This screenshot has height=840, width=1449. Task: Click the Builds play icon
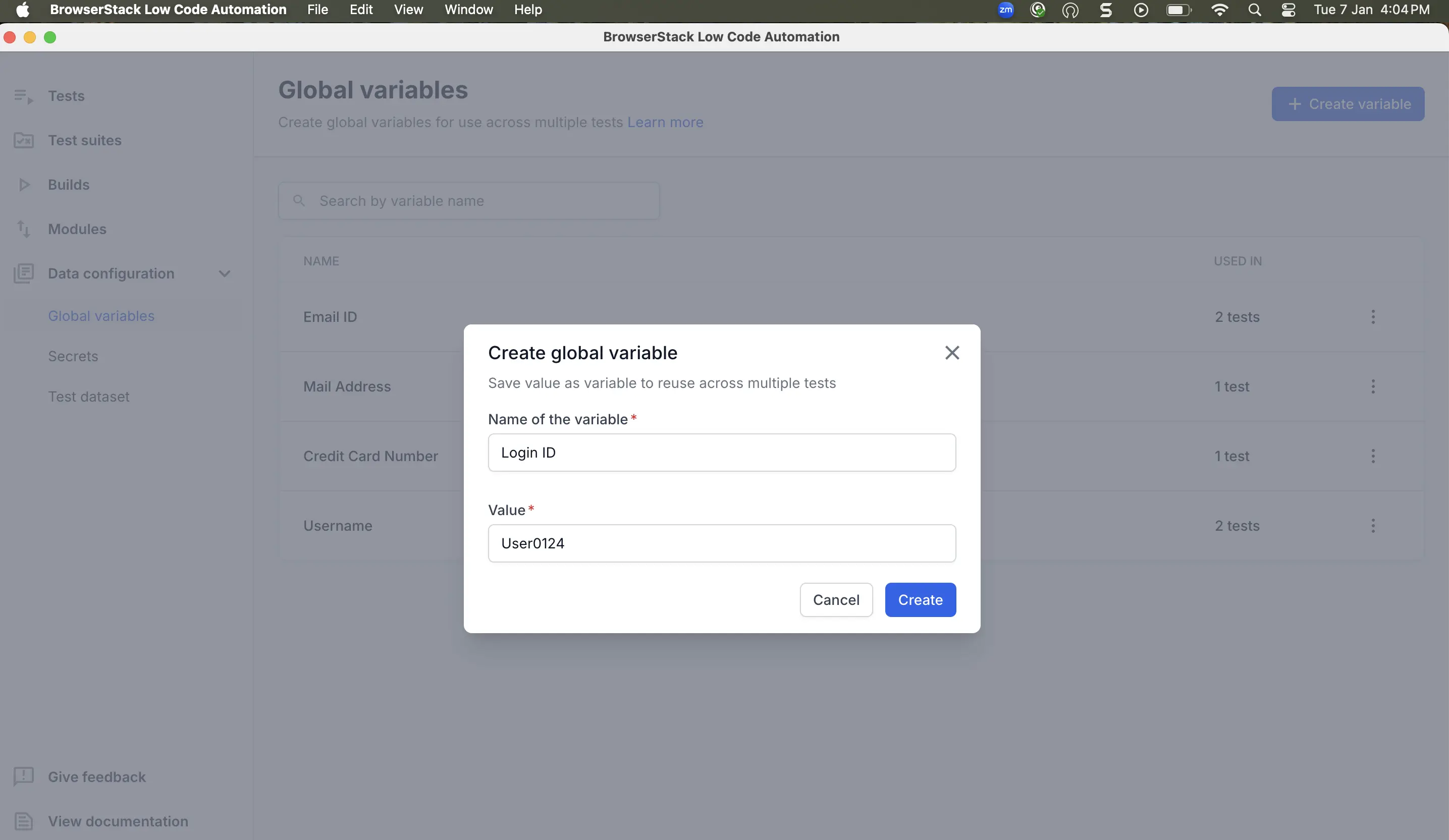24,185
